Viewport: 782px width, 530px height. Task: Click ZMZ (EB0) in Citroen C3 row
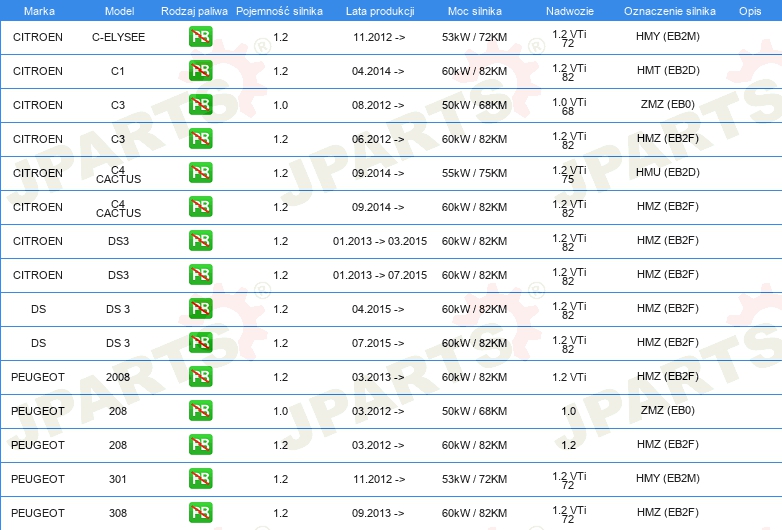pos(668,104)
